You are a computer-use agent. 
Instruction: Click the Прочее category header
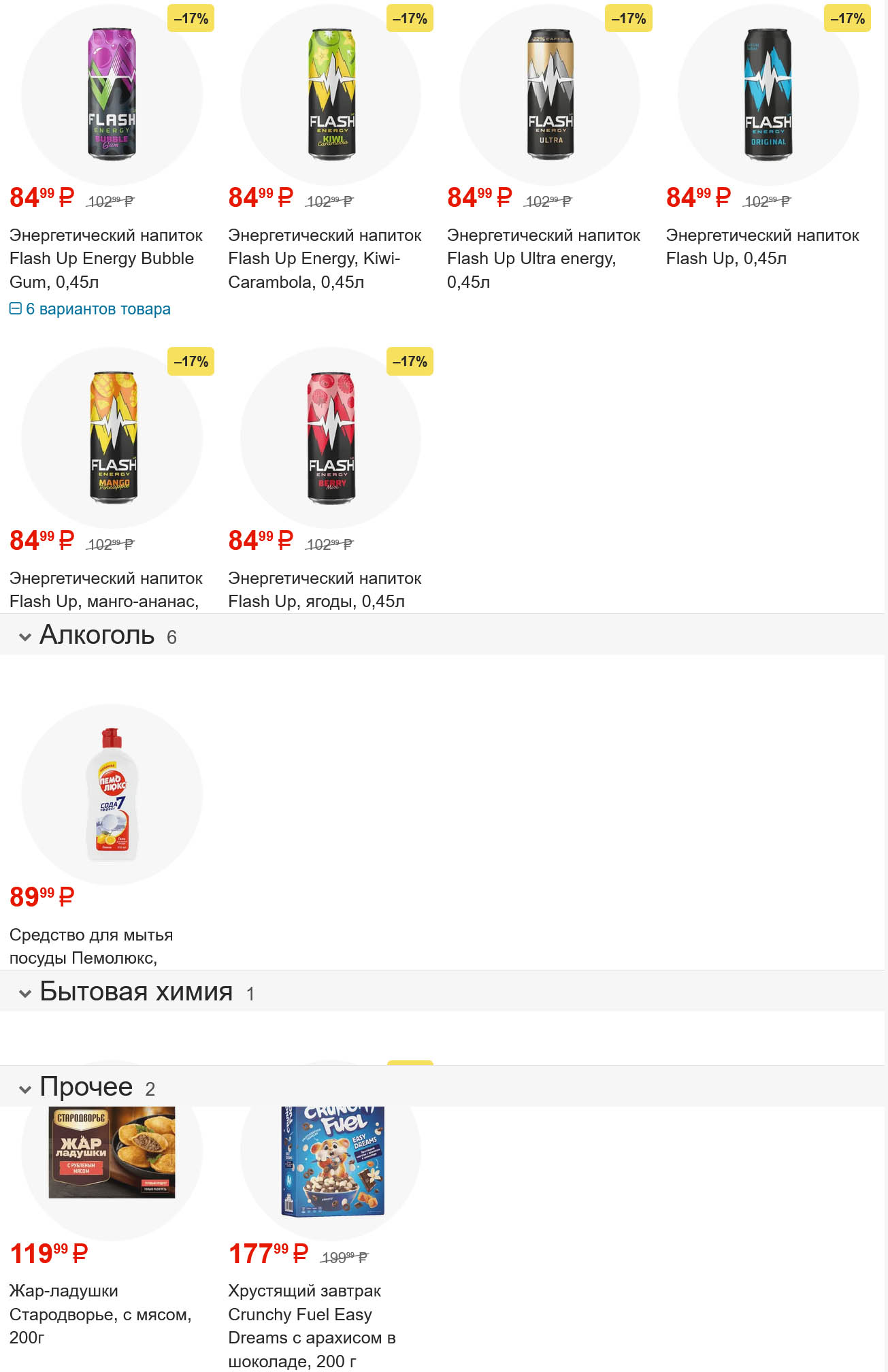(x=86, y=1087)
